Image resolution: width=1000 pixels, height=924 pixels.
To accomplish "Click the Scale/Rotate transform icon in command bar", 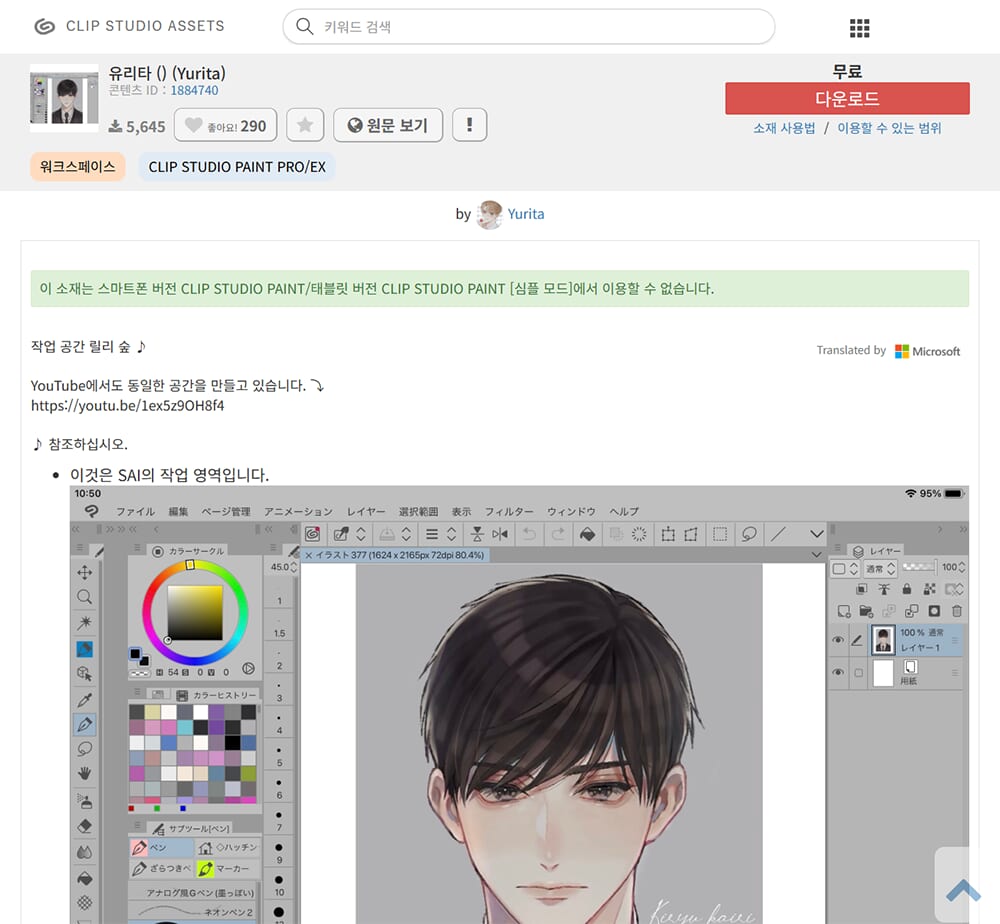I will click(x=668, y=534).
